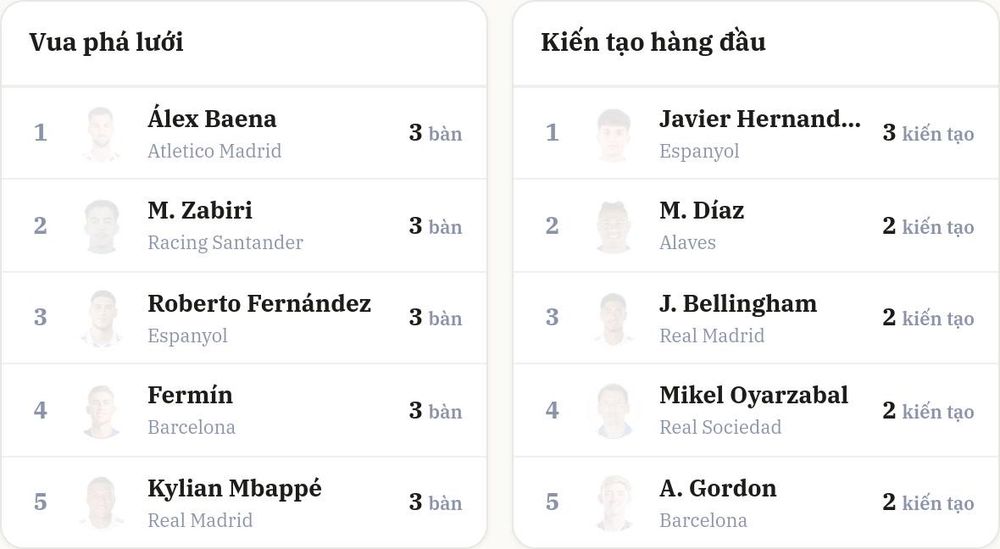This screenshot has height=549, width=1000.
Task: Open M. Díaz's avatar image
Action: [x=614, y=226]
